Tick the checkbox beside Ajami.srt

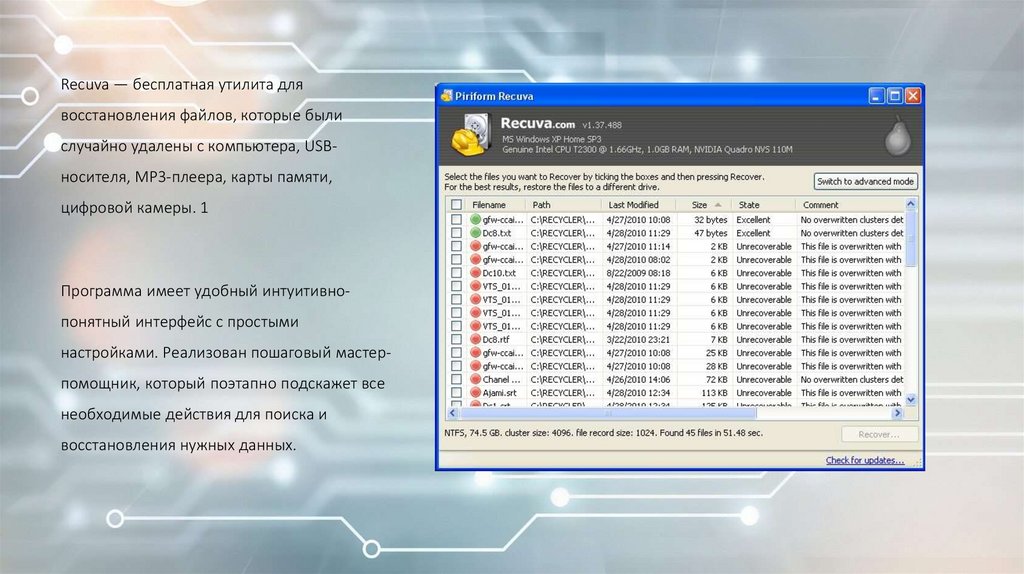456,393
